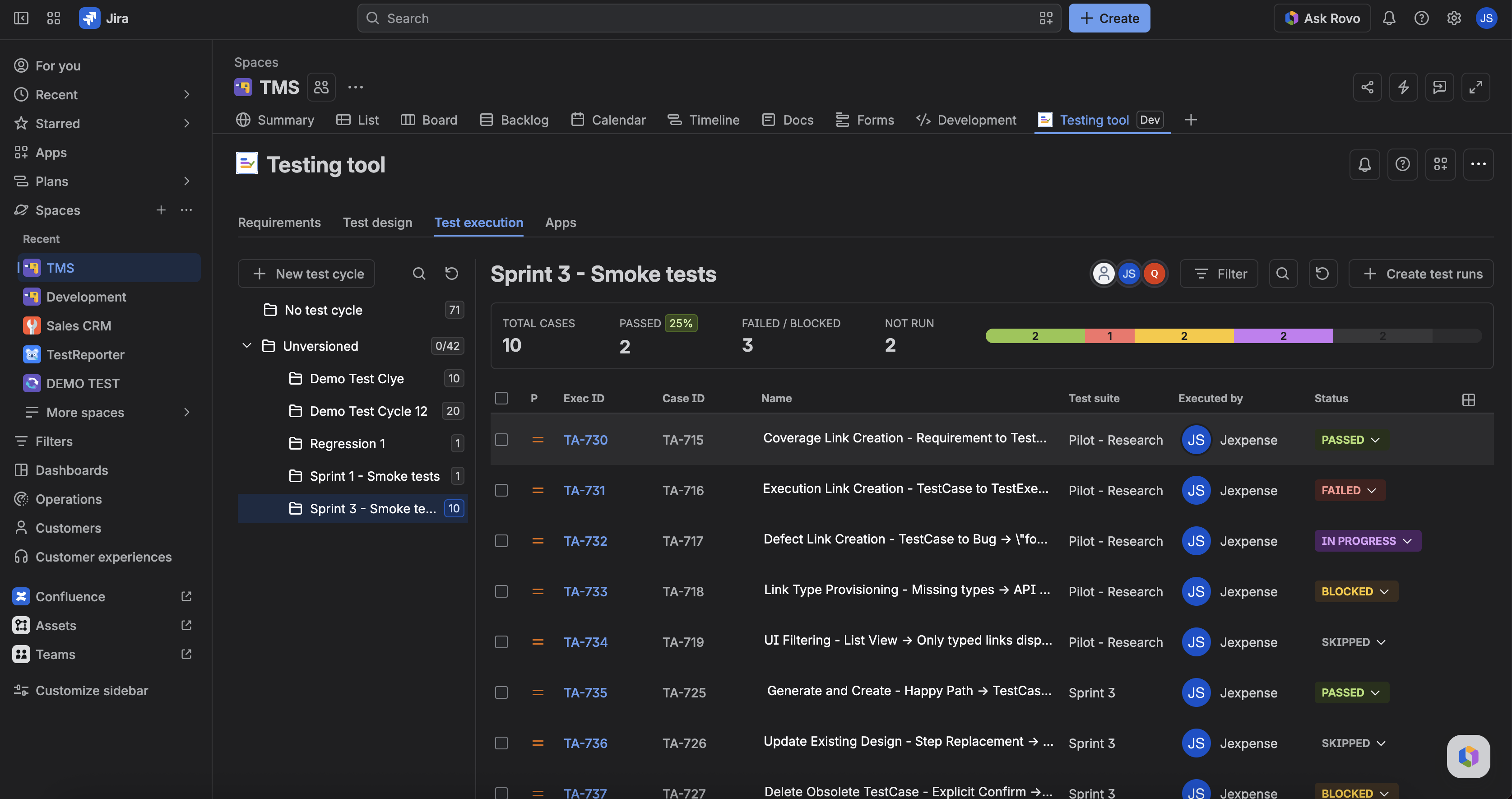The width and height of the screenshot is (1512, 799).
Task: Select all rows with header checkbox
Action: point(501,398)
